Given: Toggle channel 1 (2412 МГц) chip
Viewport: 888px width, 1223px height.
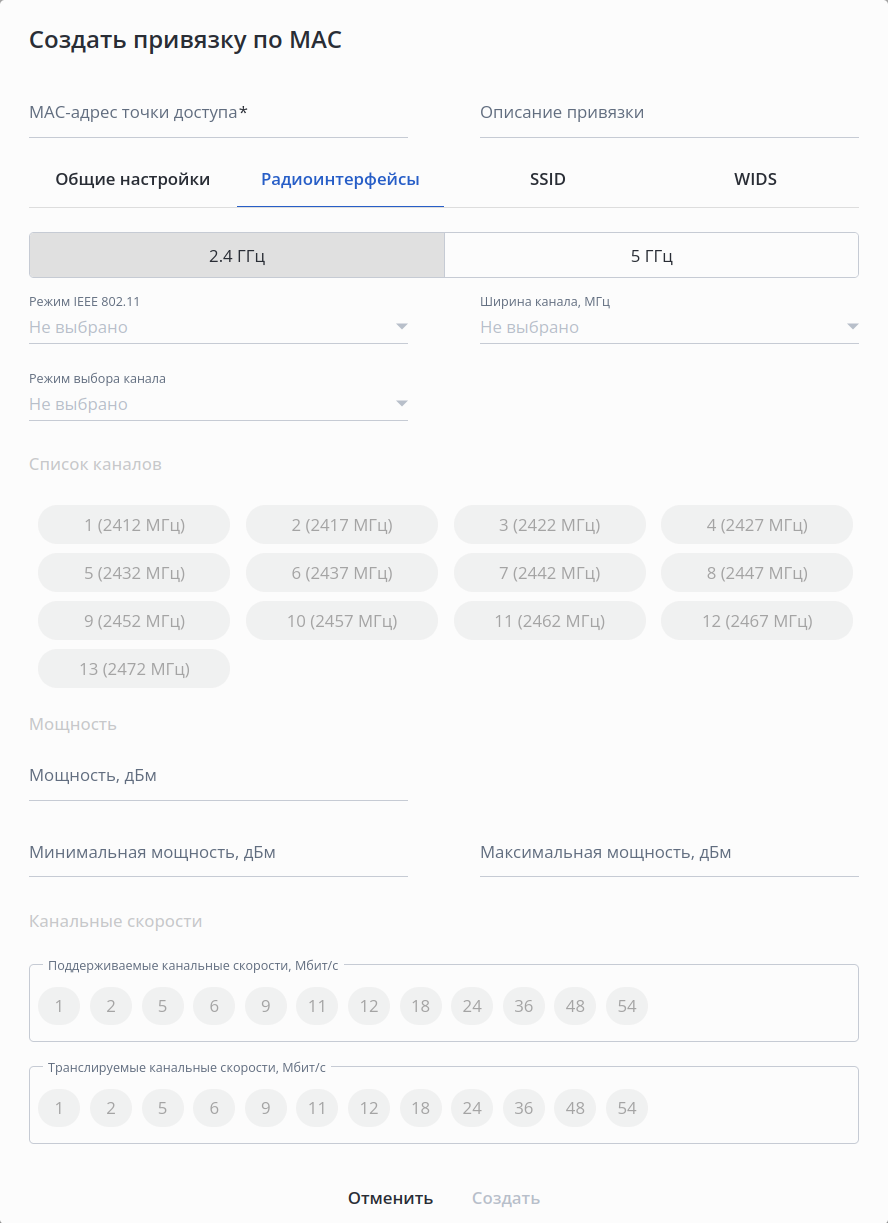Looking at the screenshot, I should pyautogui.click(x=134, y=525).
